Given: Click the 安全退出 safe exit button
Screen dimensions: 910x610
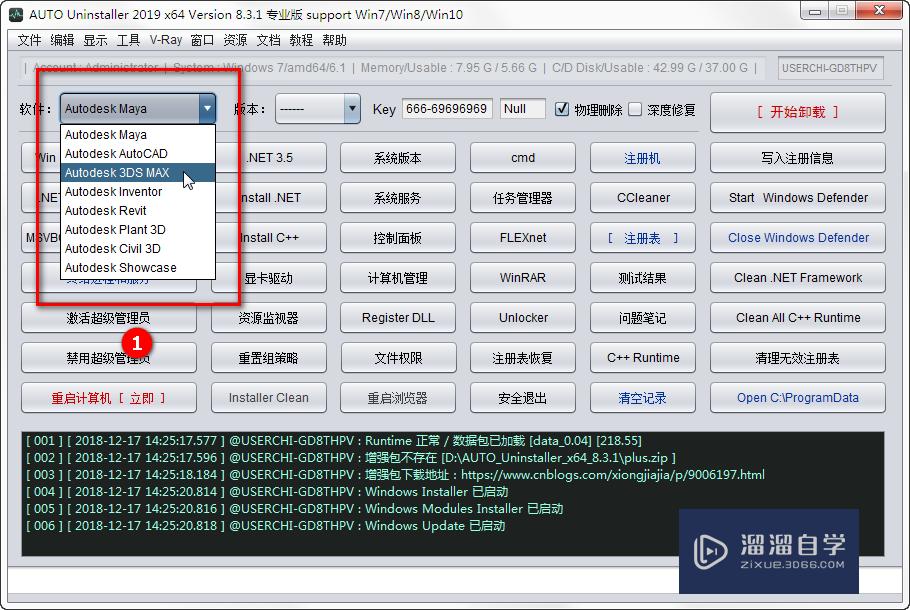Looking at the screenshot, I should tap(522, 397).
